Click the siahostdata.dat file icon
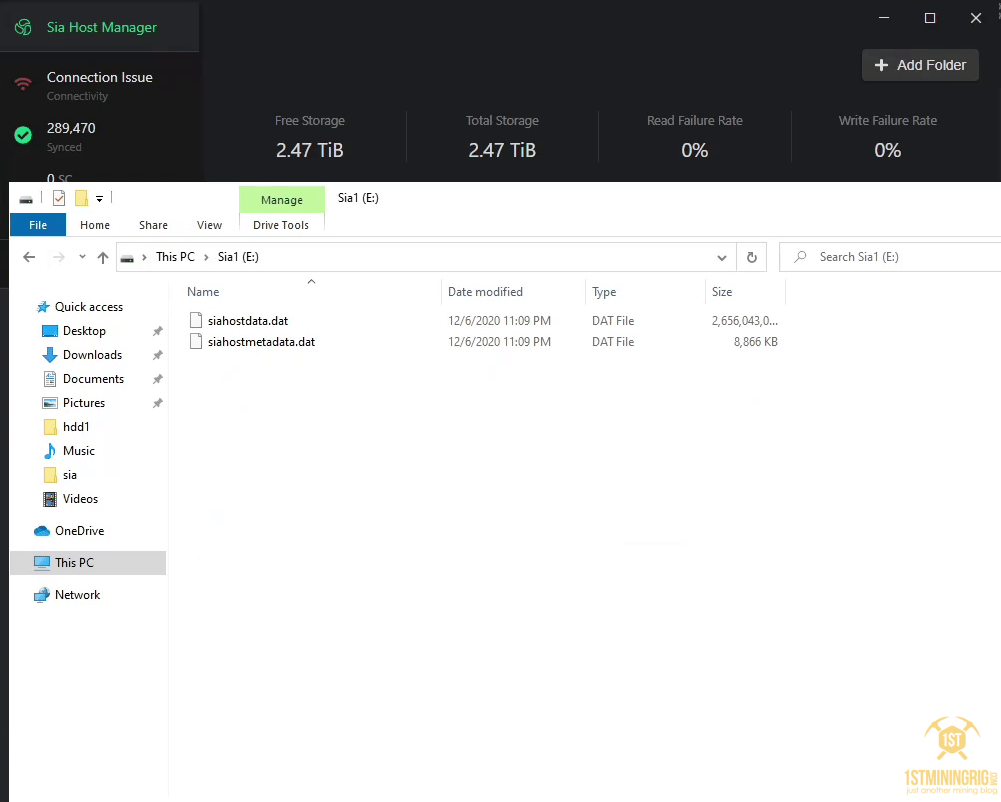The height and width of the screenshot is (802, 1001). click(x=196, y=321)
